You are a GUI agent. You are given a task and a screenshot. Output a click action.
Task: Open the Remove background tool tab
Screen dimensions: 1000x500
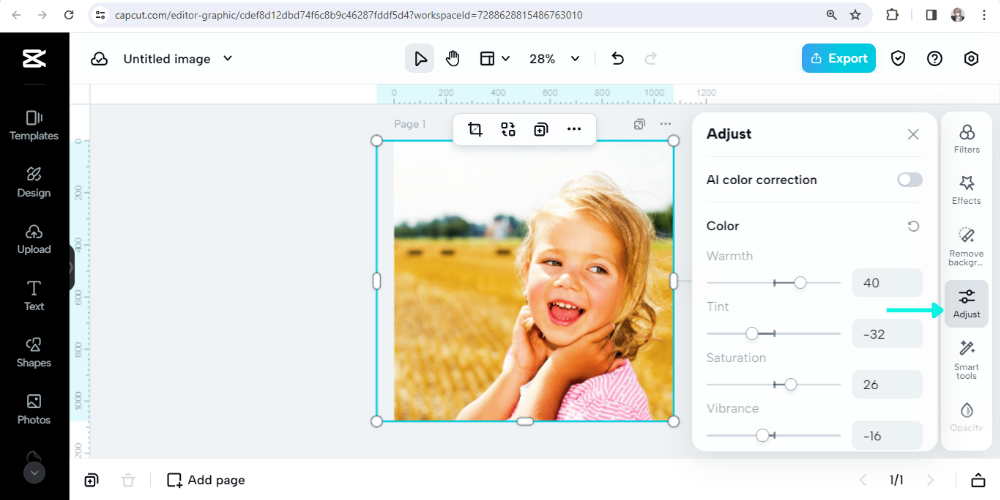(x=967, y=246)
